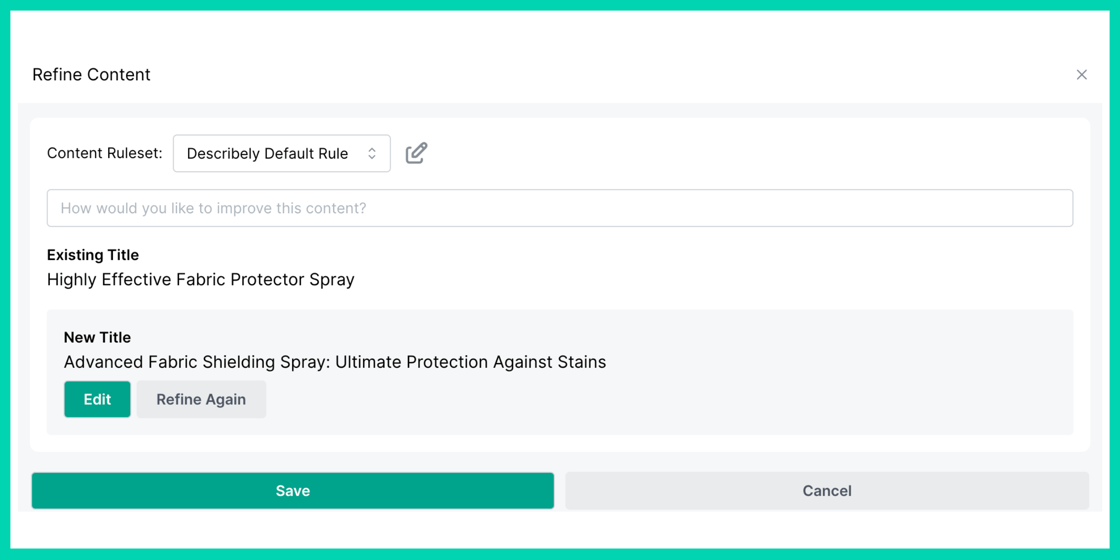1120x560 pixels.
Task: Click the word "Spray" in existing title
Action: coord(330,280)
